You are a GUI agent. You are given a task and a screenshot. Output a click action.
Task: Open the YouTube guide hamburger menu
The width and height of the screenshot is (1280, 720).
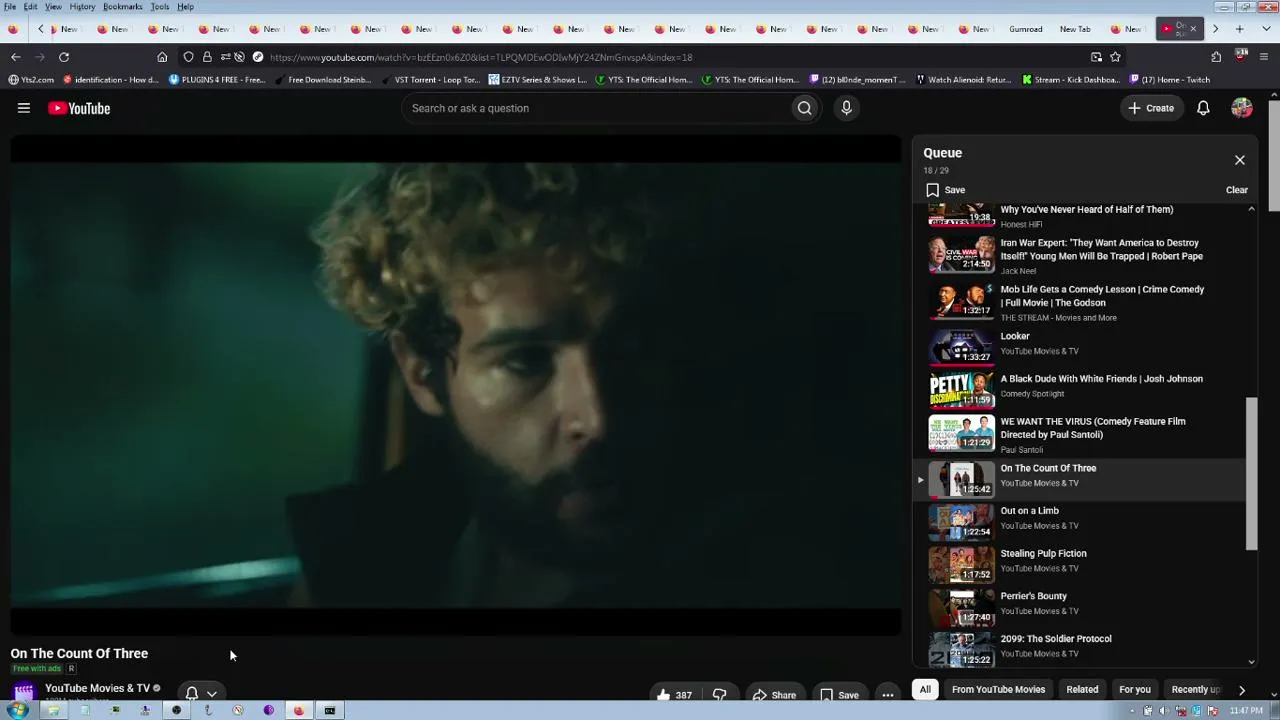point(24,108)
